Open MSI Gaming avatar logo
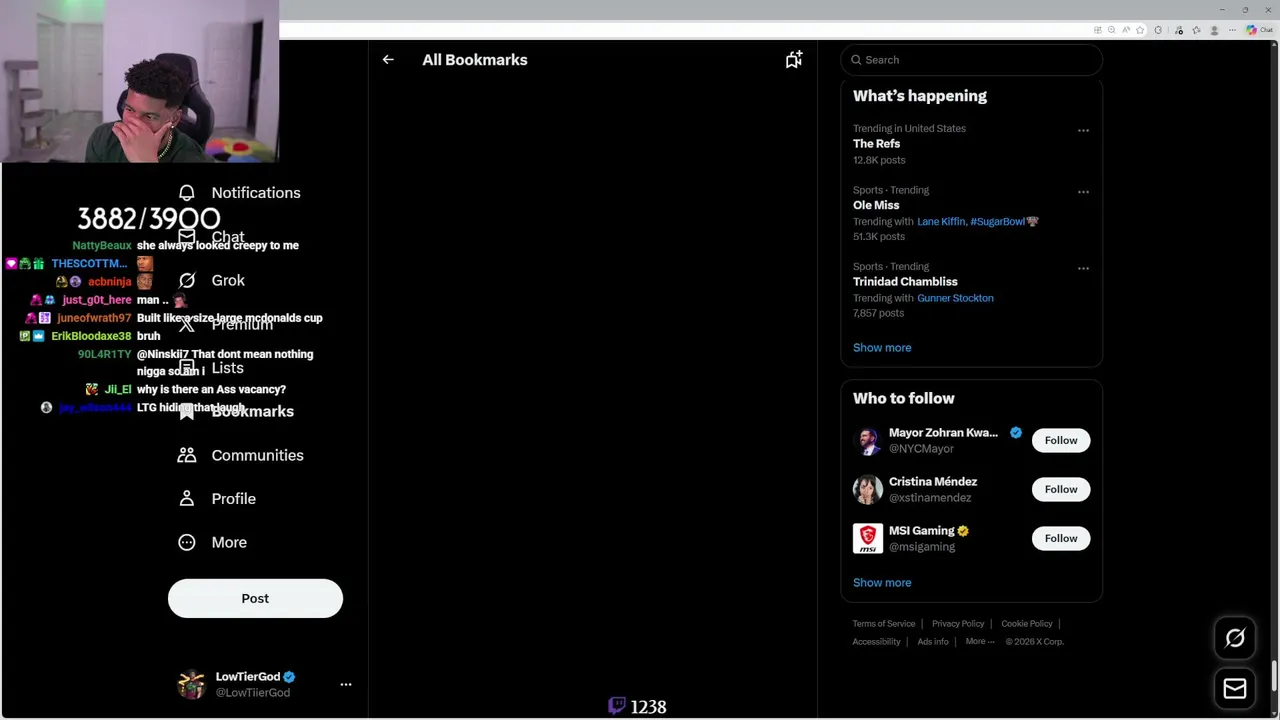This screenshot has width=1280, height=720. tap(868, 538)
